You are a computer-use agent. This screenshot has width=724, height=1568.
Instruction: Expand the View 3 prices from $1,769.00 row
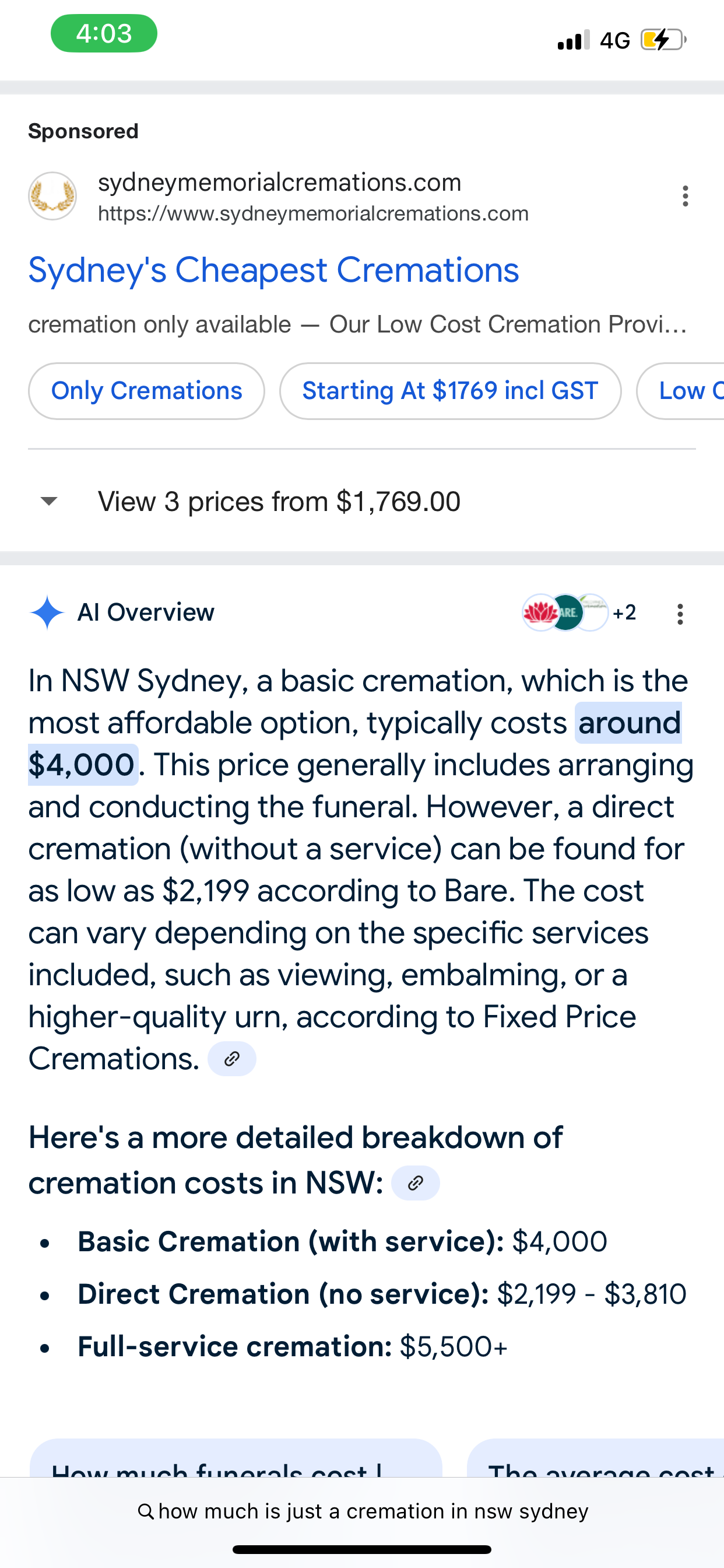(279, 502)
